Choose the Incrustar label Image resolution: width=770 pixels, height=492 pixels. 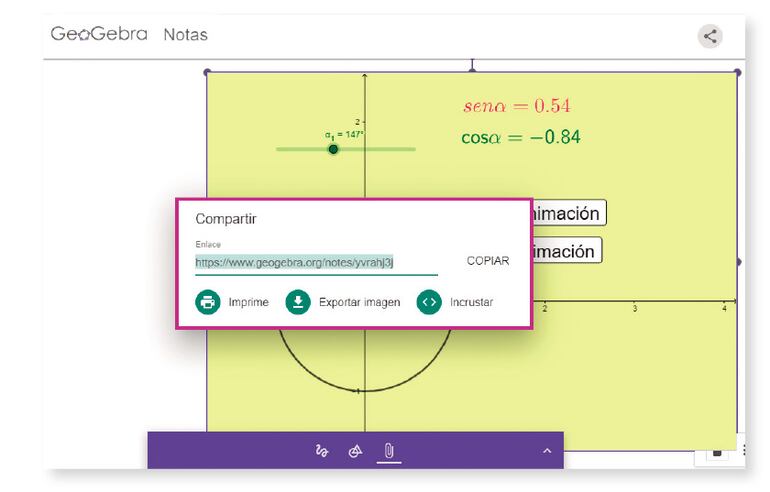coord(471,302)
